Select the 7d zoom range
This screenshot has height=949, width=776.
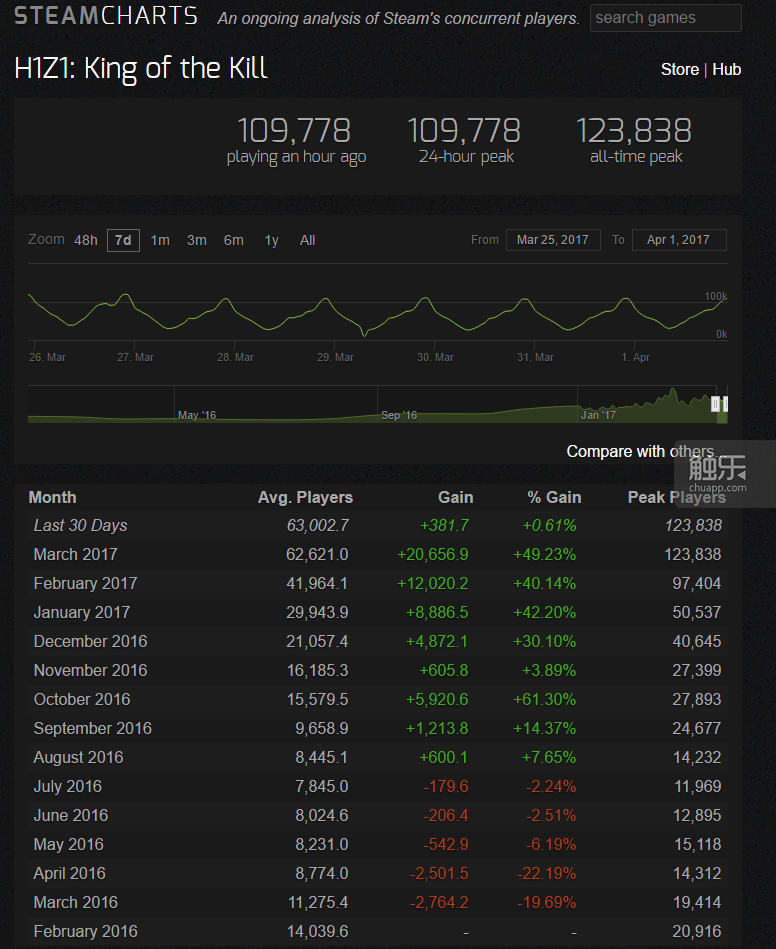tap(123, 240)
